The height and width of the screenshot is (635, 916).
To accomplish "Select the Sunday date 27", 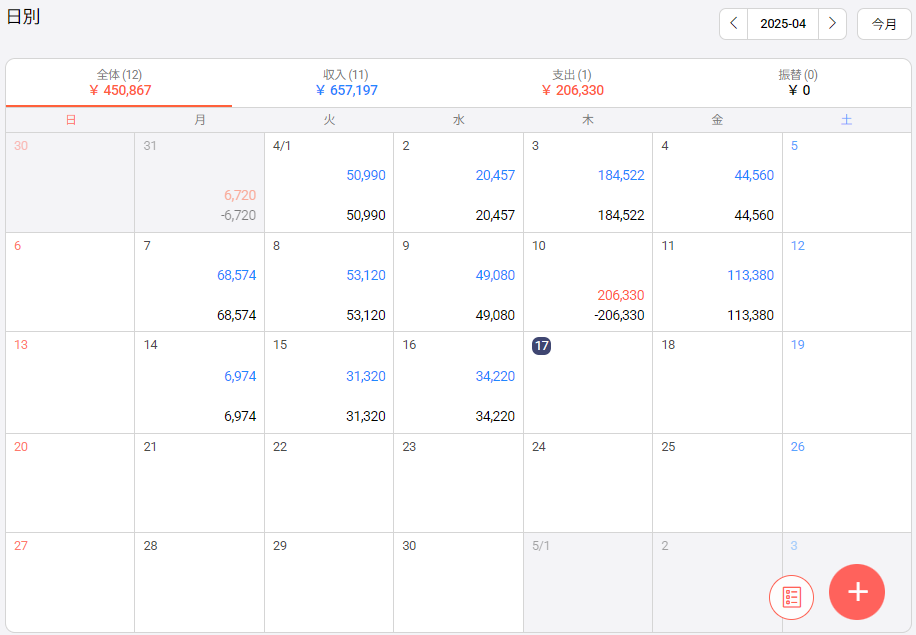I will pos(70,582).
